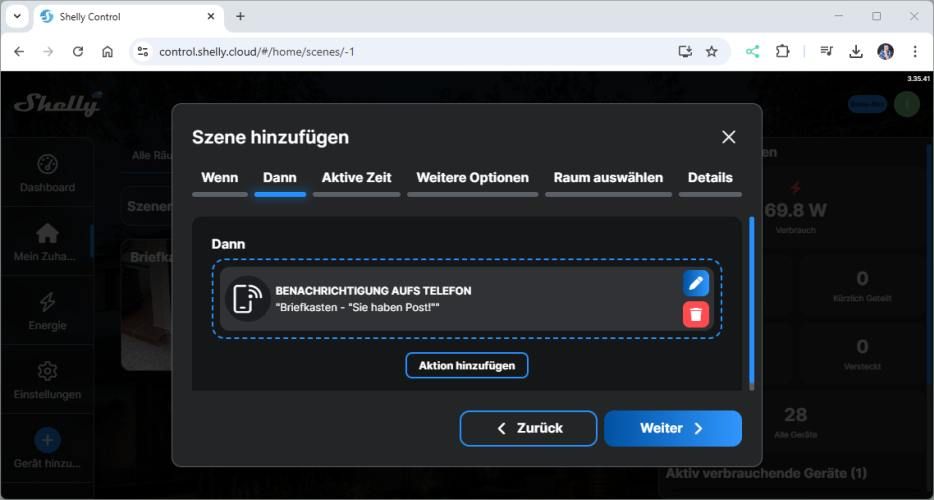Select the Raum auswählen tab
The image size is (934, 500).
[608, 178]
